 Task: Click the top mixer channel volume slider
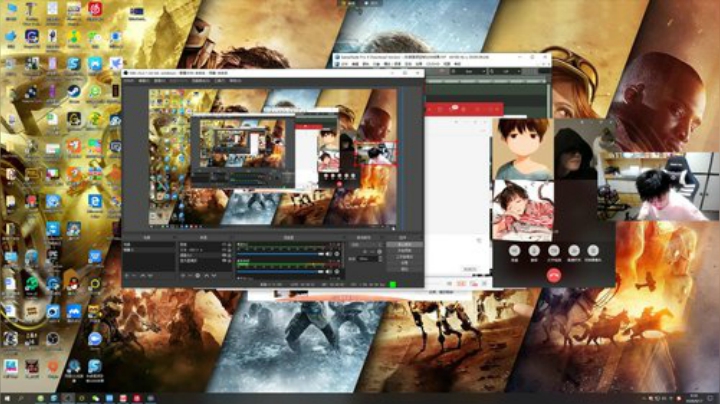pyautogui.click(x=280, y=254)
